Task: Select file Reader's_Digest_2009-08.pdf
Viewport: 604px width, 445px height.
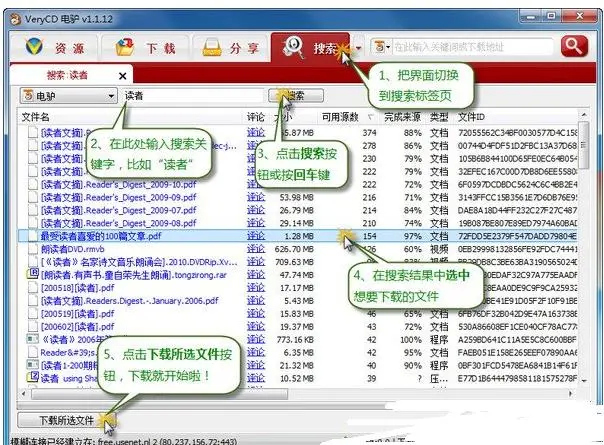Action: [x=119, y=223]
